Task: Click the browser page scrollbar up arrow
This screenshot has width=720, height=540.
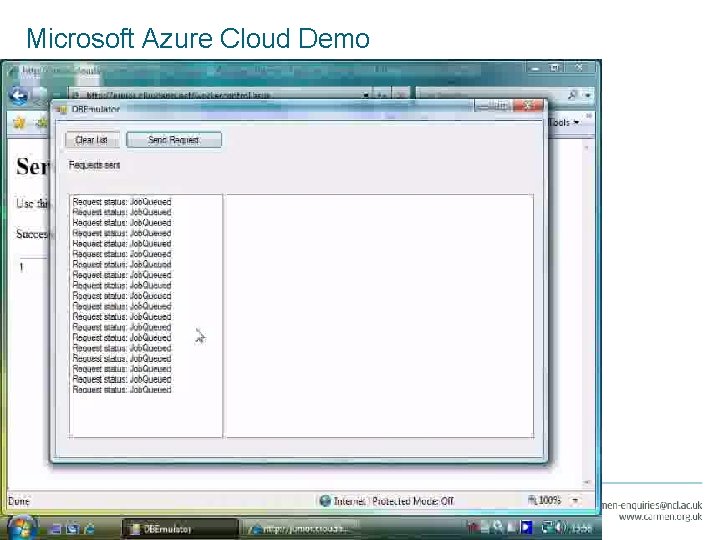Action: tap(586, 148)
